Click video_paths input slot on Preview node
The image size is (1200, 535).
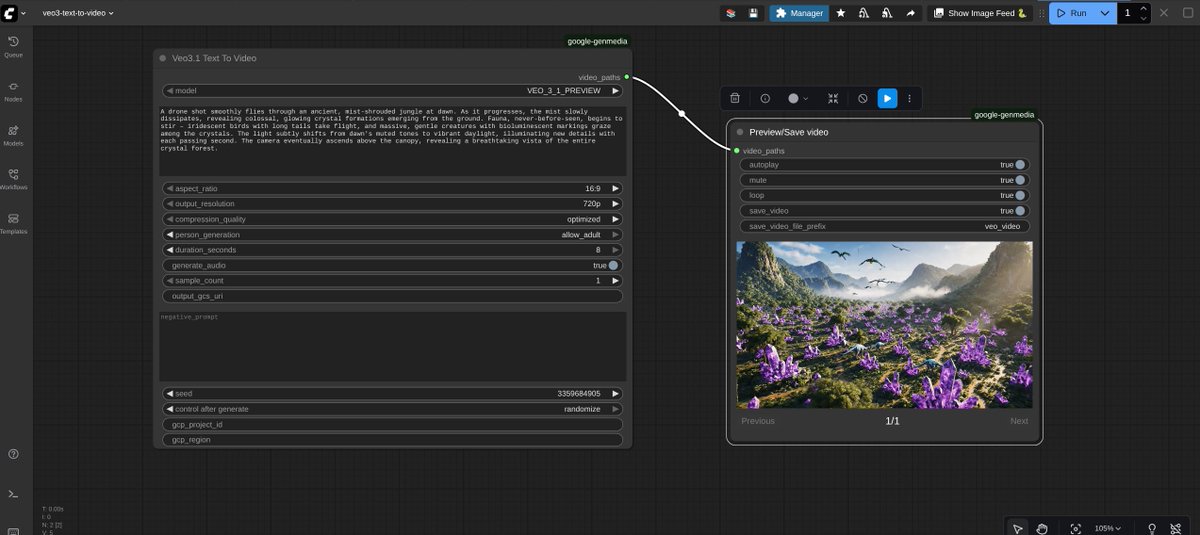737,150
